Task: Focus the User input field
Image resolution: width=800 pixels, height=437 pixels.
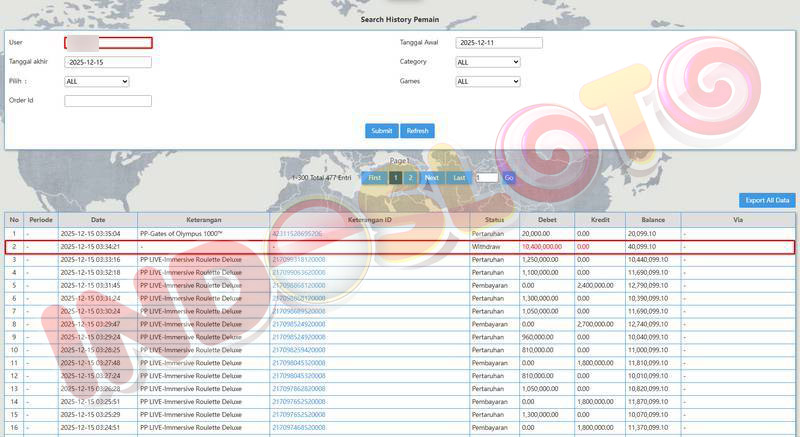Action: pyautogui.click(x=108, y=43)
